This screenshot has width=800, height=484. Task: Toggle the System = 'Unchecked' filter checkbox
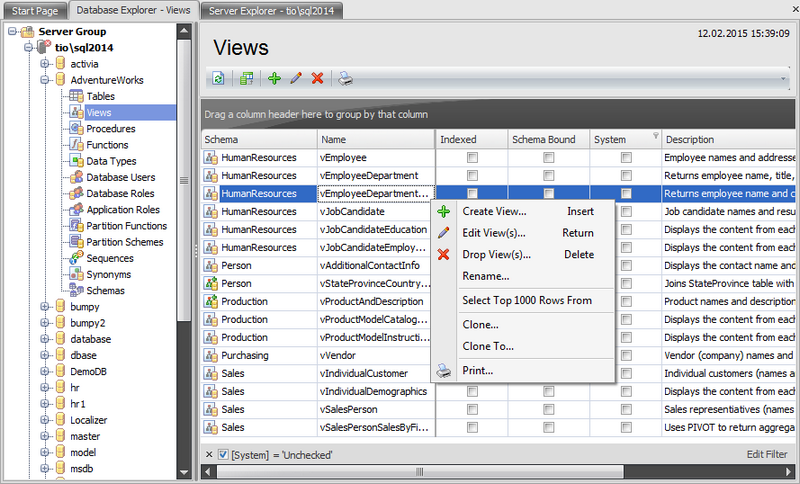tap(223, 455)
